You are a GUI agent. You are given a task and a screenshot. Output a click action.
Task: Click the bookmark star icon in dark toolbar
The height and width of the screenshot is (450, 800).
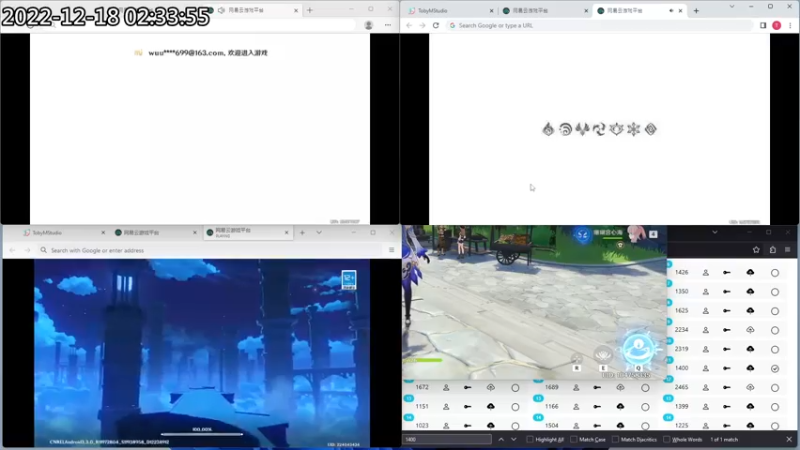pyautogui.click(x=756, y=249)
